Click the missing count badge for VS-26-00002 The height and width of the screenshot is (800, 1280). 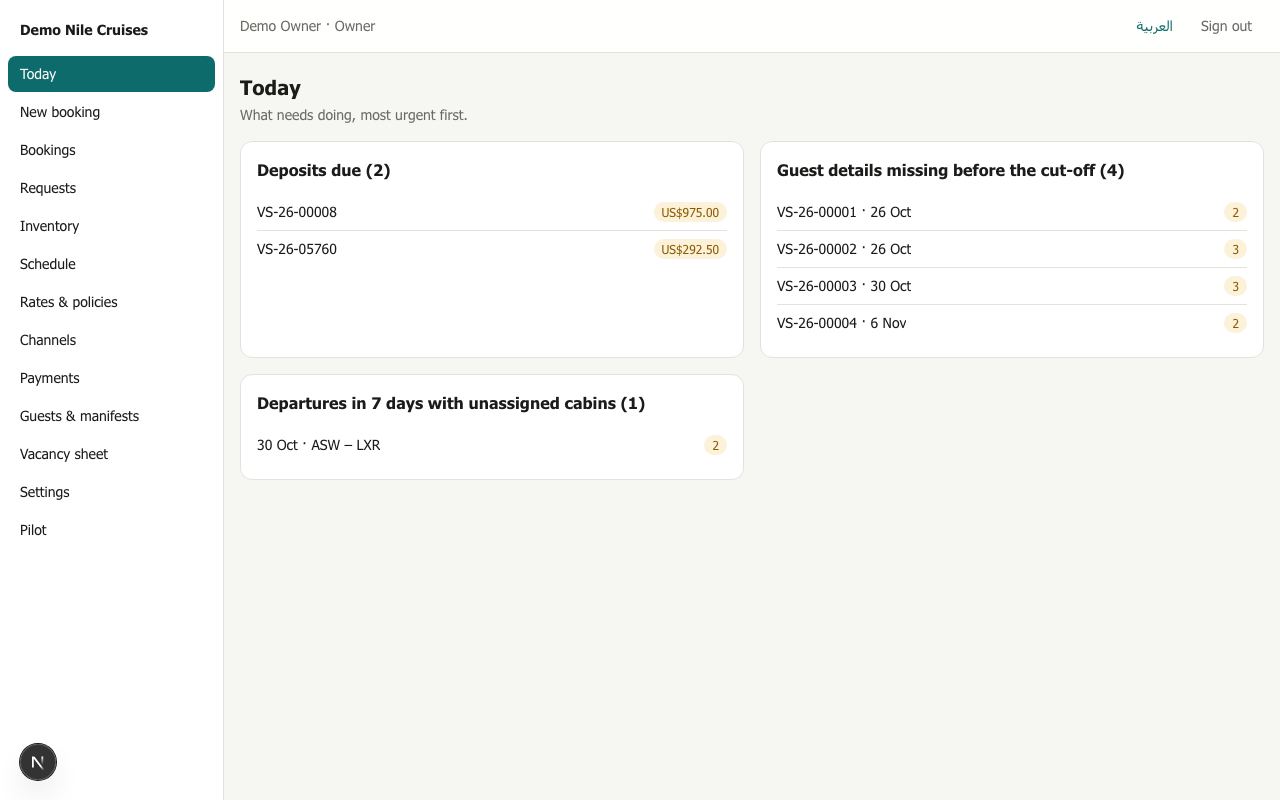click(x=1235, y=249)
